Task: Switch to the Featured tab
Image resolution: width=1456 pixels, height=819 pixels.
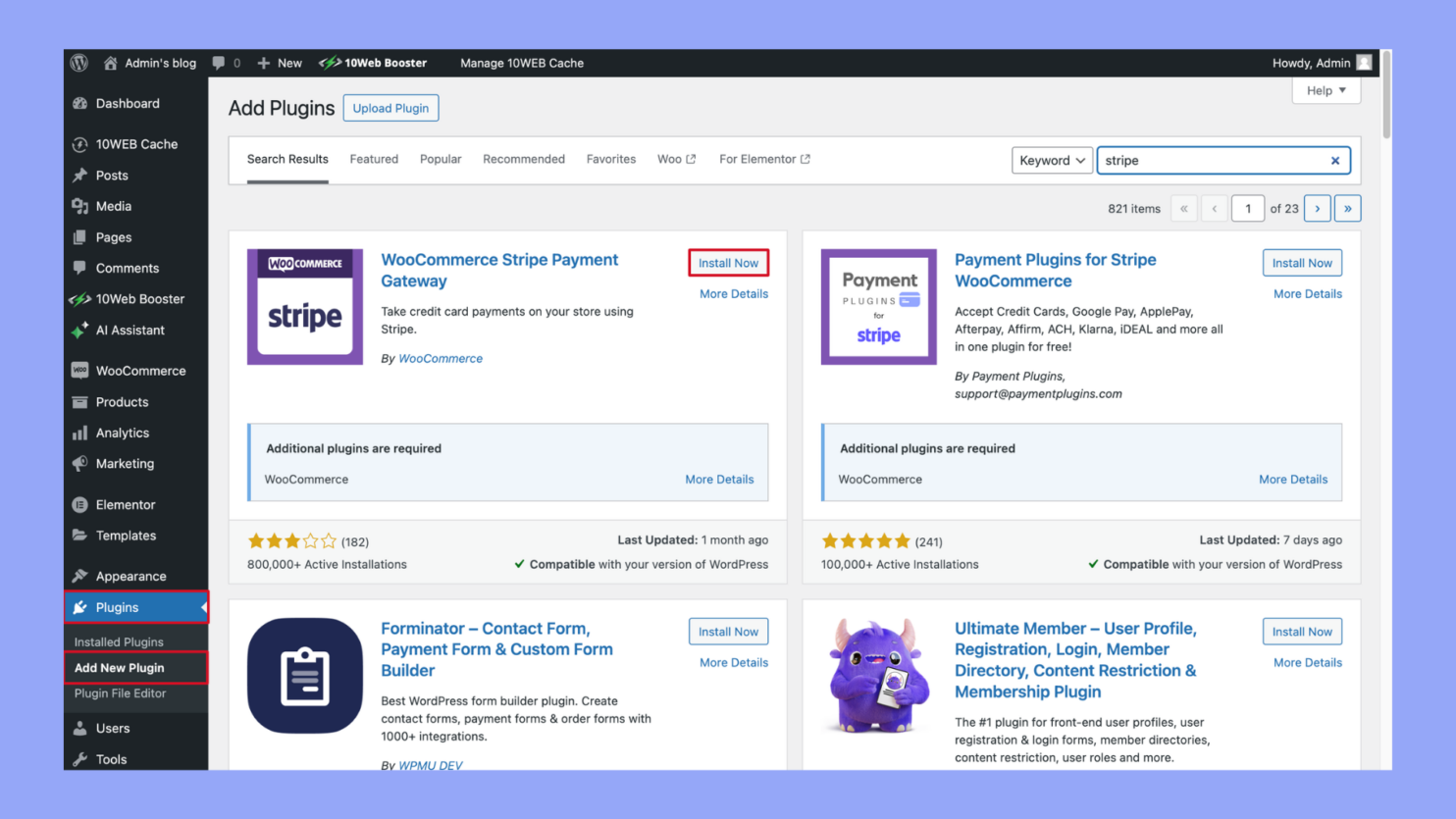Action: (x=374, y=159)
